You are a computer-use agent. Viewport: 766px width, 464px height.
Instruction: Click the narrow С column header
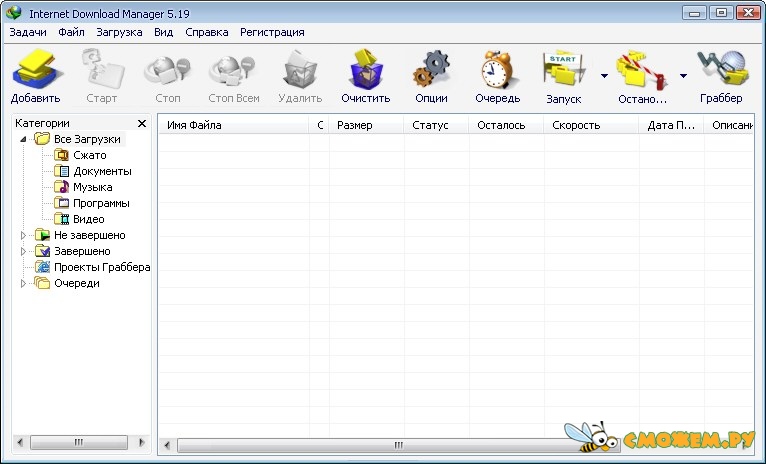pos(319,125)
